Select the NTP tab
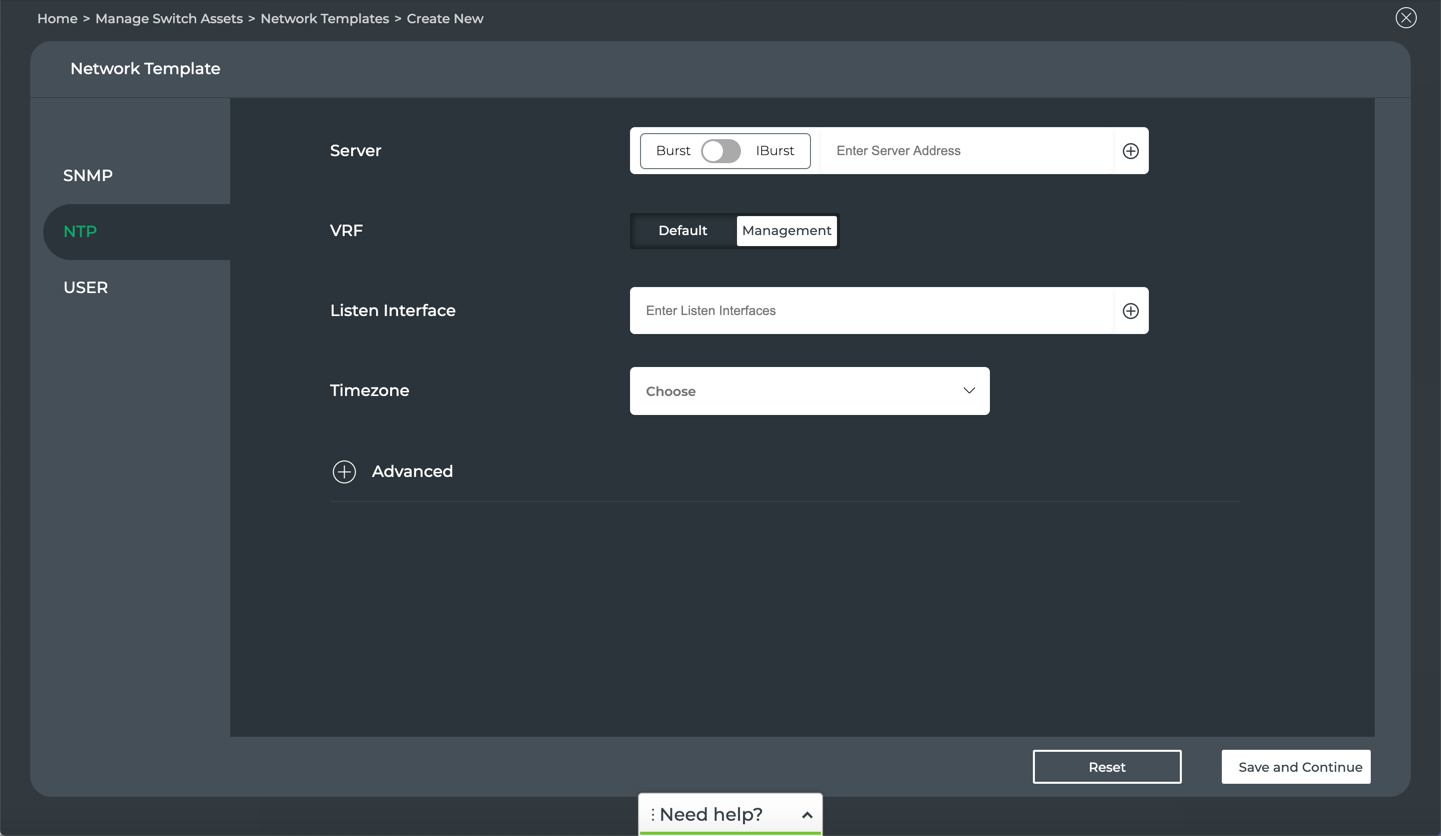Viewport: 1441px width, 836px height. point(80,232)
